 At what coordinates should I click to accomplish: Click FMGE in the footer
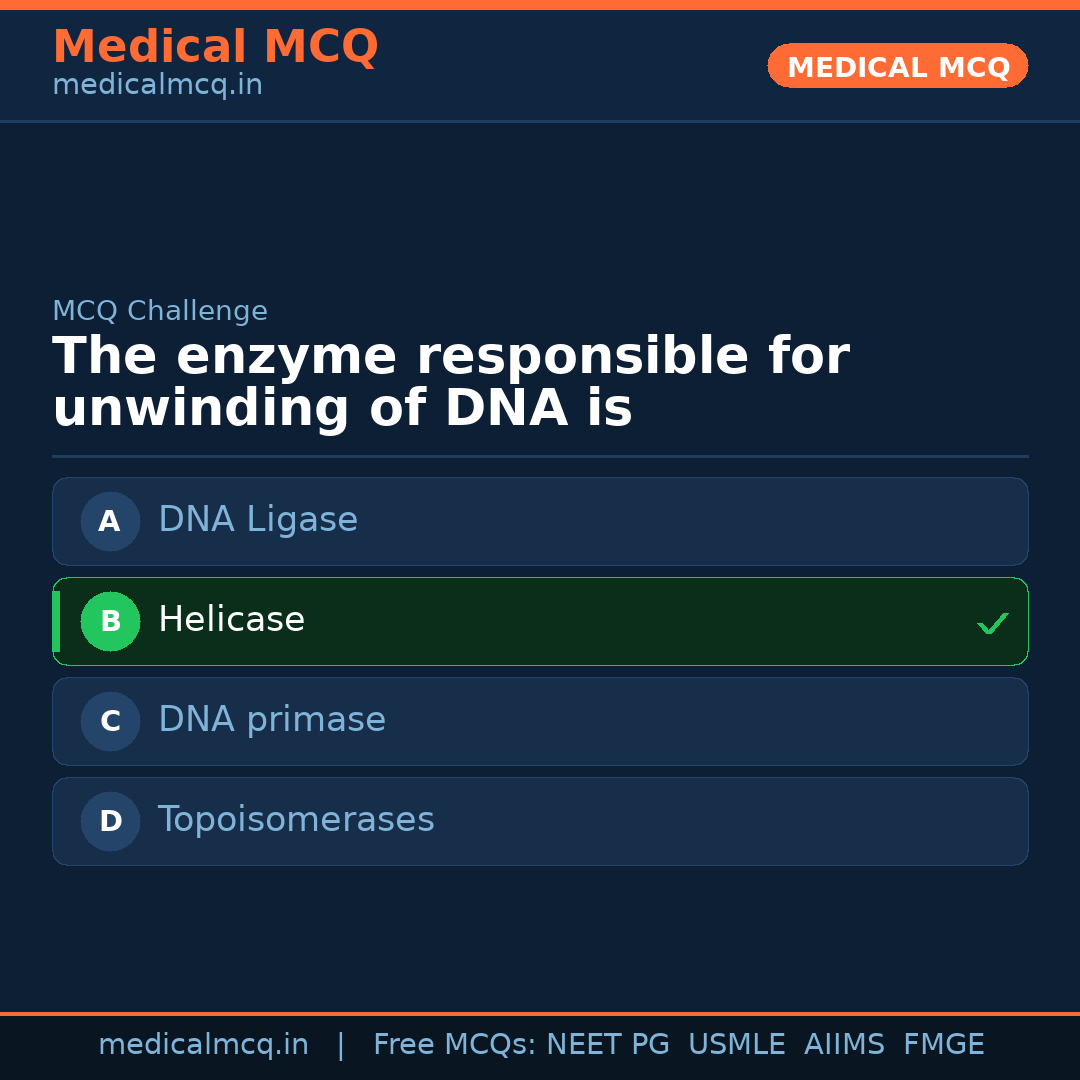[x=943, y=1045]
